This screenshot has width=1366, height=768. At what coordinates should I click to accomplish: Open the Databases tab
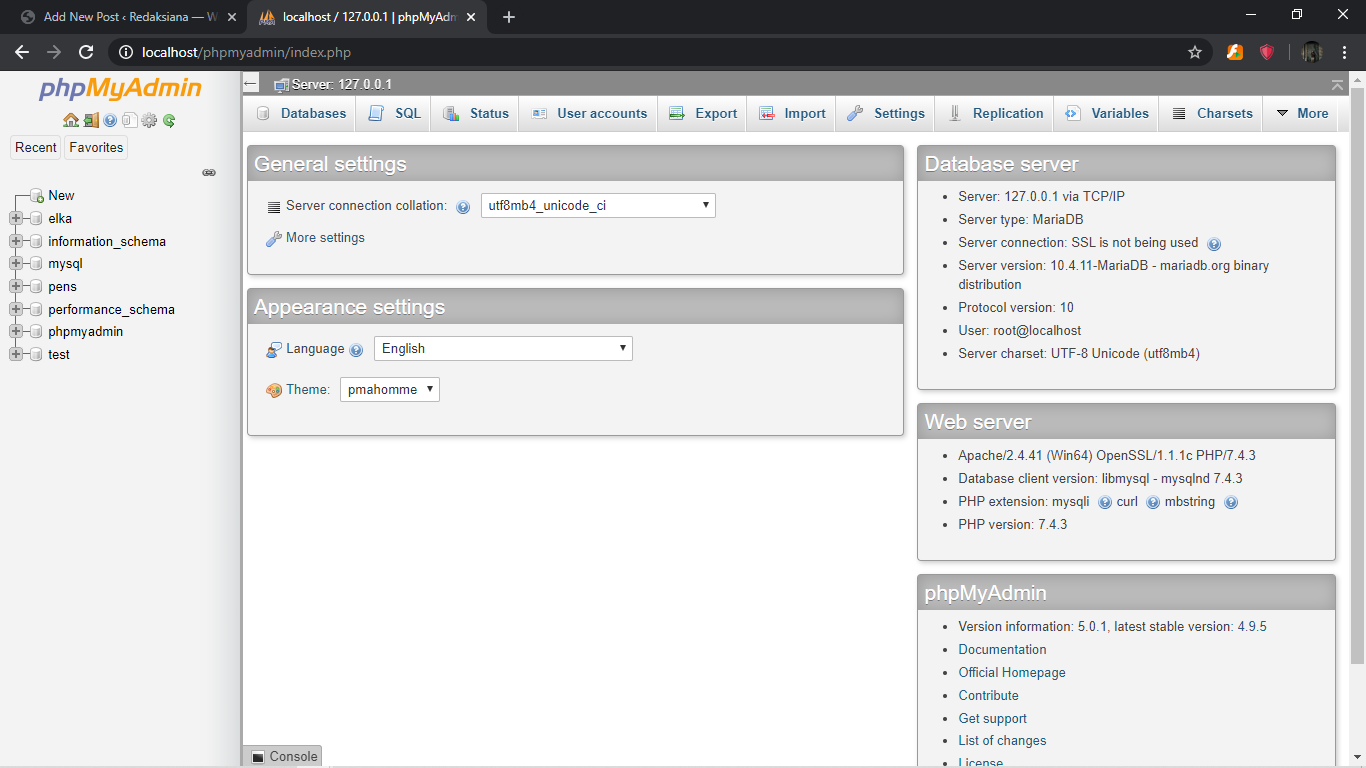click(x=301, y=114)
